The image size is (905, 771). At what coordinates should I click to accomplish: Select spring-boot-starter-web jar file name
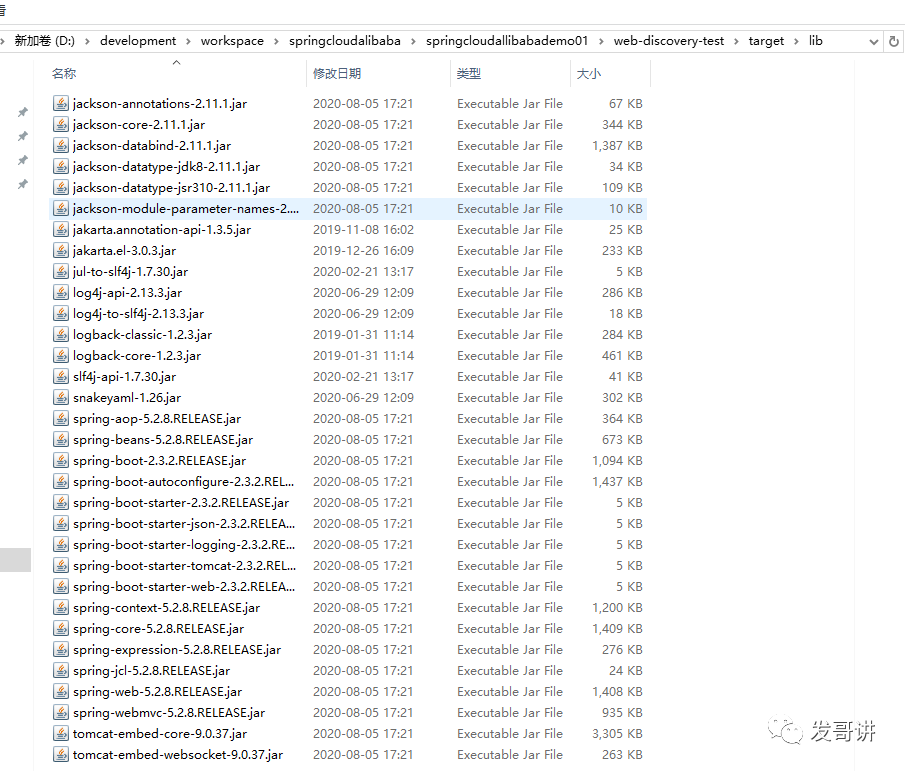(184, 587)
